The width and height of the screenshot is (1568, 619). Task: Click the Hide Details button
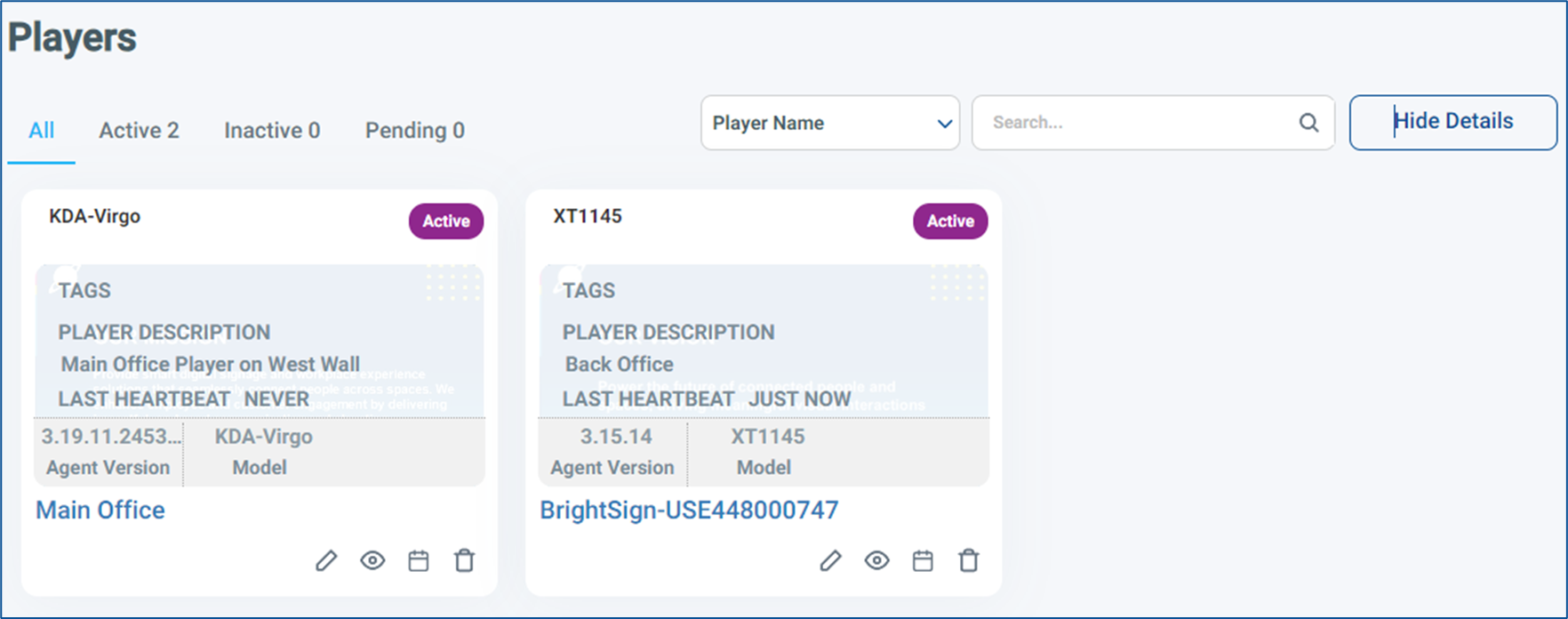click(x=1453, y=122)
